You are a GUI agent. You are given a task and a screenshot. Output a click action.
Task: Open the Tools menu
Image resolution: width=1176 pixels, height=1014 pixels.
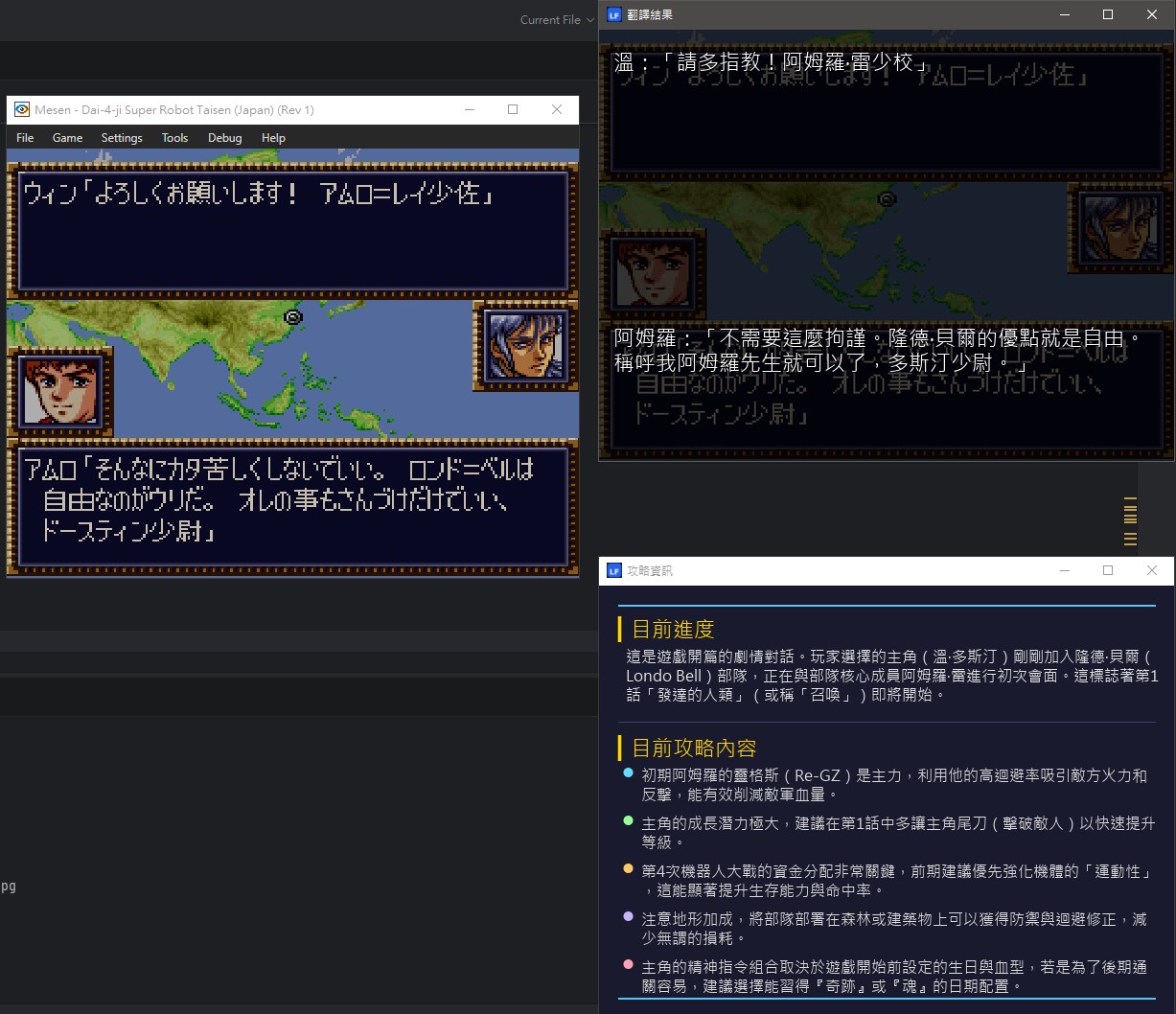pyautogui.click(x=174, y=138)
